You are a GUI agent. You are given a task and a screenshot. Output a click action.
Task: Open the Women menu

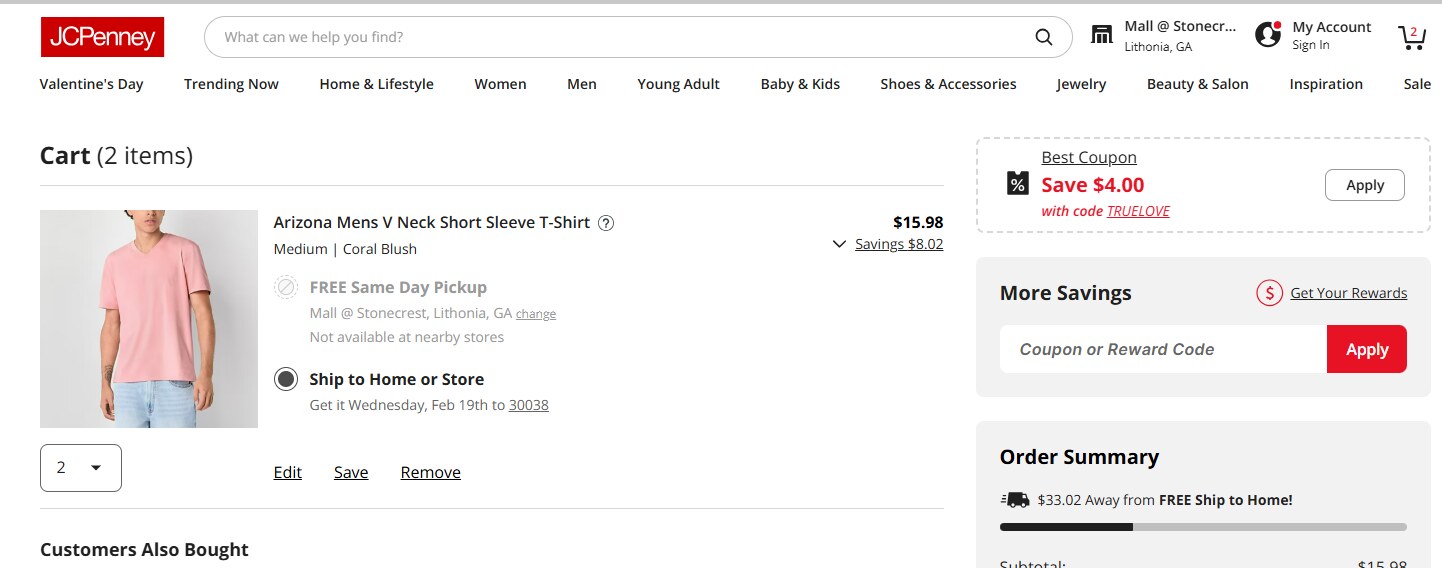tap(500, 84)
